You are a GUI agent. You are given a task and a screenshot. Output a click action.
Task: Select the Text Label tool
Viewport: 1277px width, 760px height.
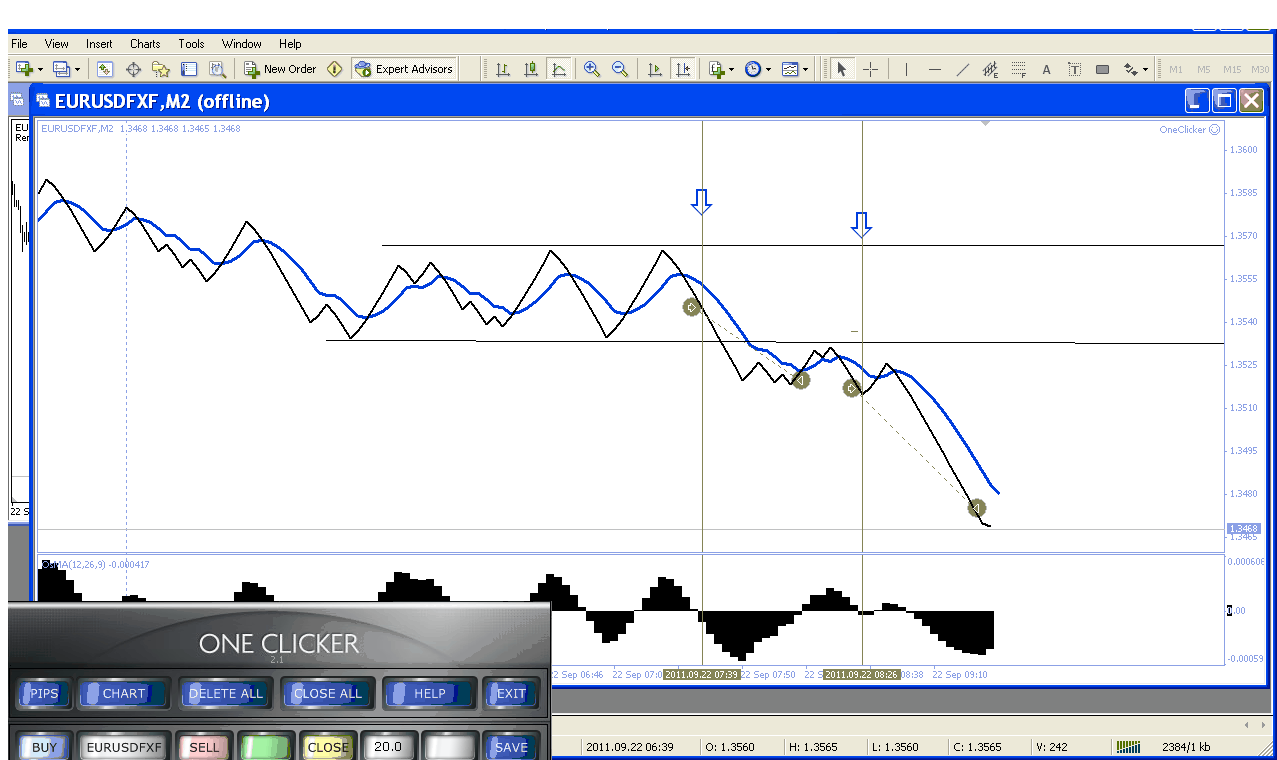point(1074,69)
